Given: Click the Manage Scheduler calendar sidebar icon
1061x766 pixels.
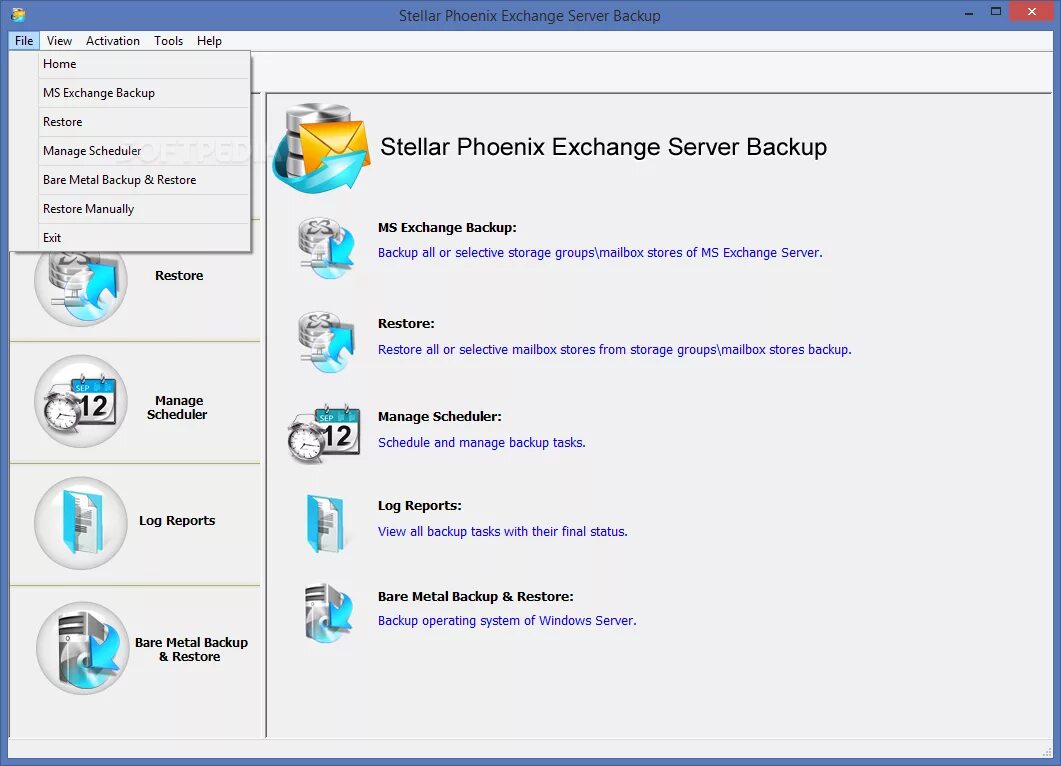Looking at the screenshot, I should [81, 401].
